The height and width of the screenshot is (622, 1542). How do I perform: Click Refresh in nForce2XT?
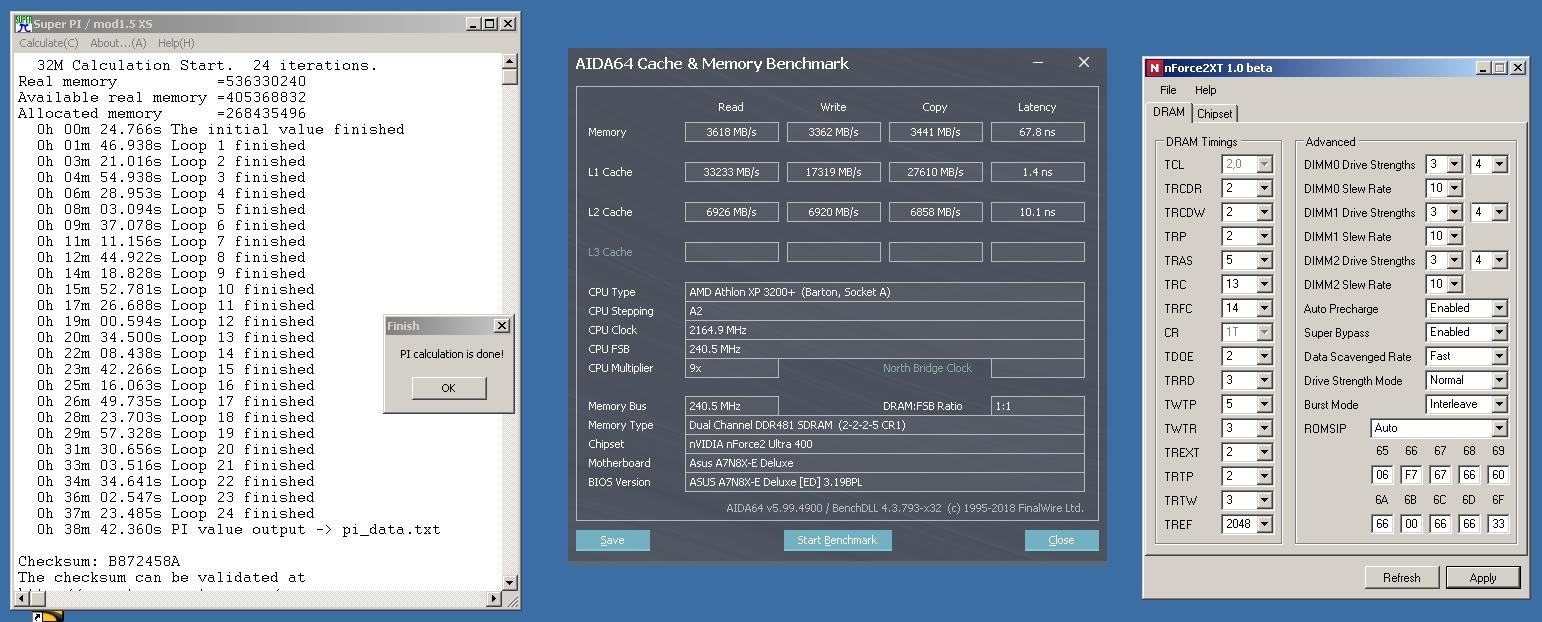coord(1401,578)
